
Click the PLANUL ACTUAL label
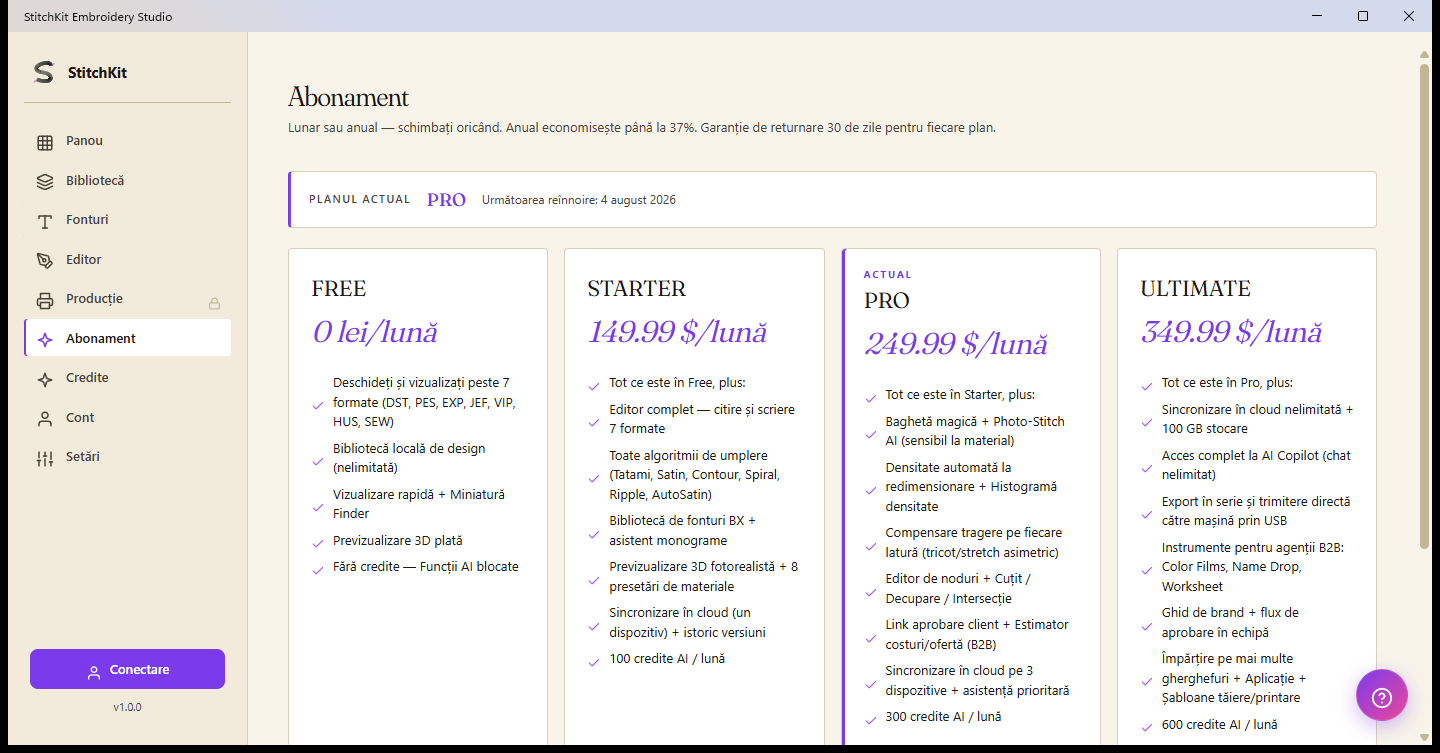point(360,200)
